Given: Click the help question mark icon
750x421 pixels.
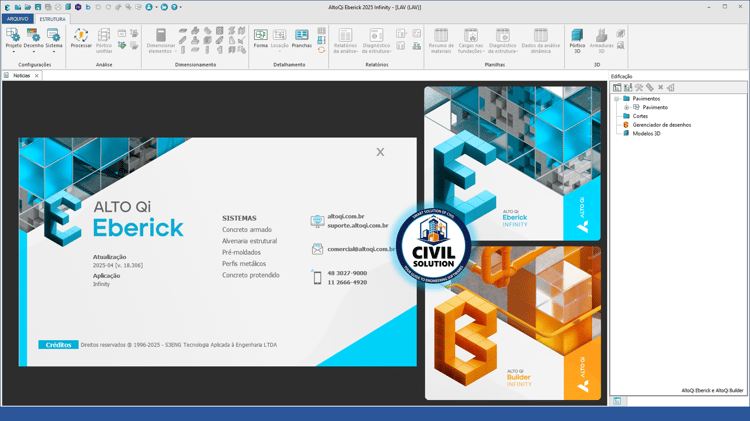Looking at the screenshot, I should point(174,7).
